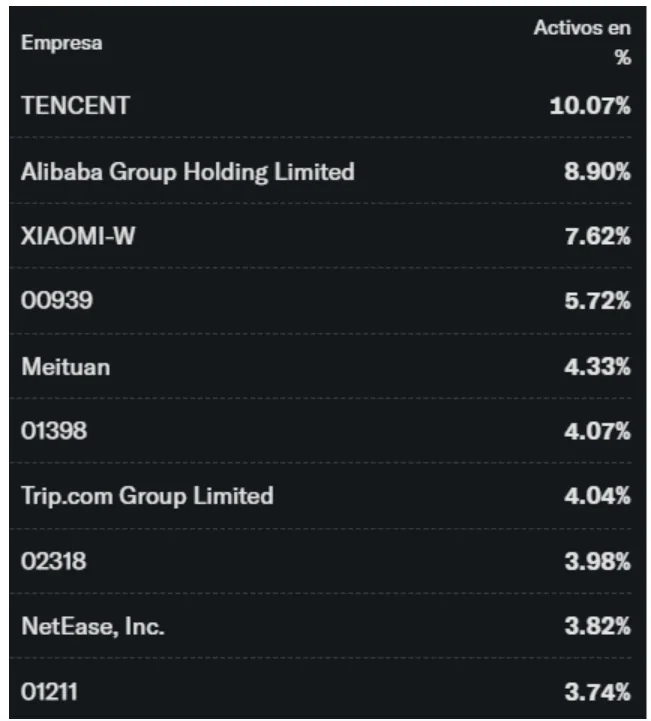
Task: Open the 01211 stock code entry
Action: (x=49, y=692)
